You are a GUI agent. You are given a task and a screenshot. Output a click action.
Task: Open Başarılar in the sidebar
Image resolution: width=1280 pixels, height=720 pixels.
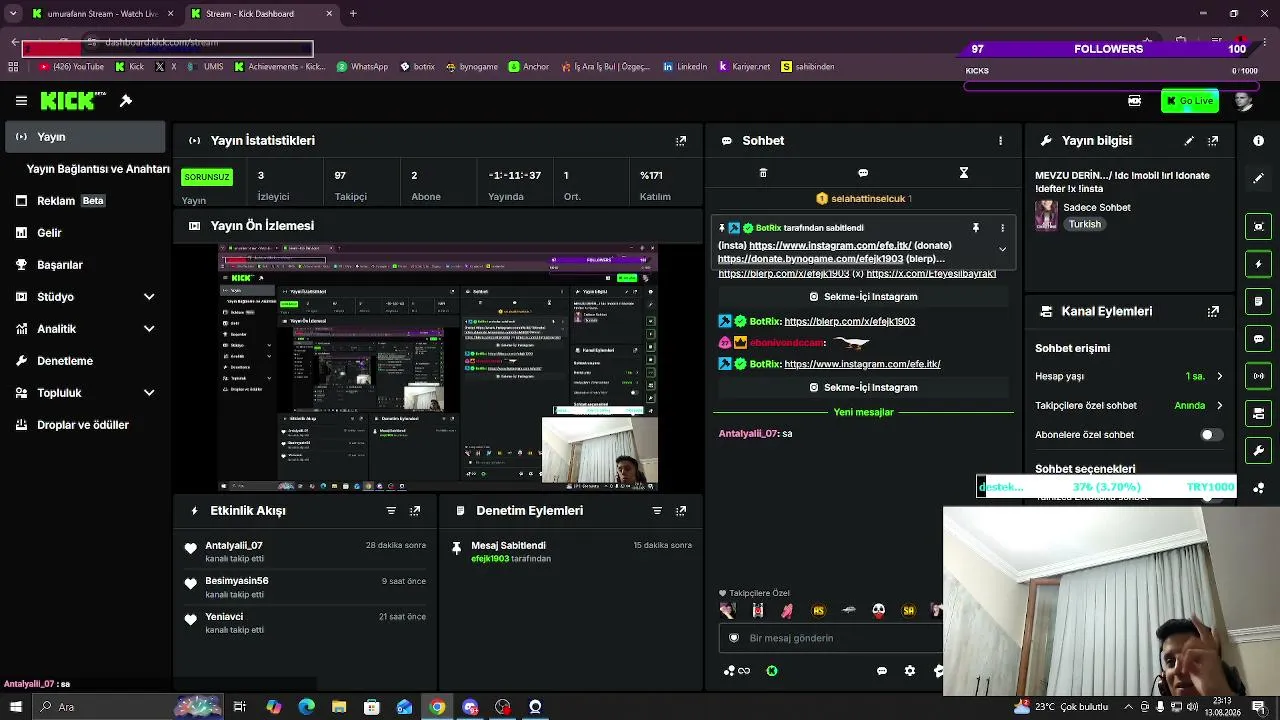tap(85, 265)
